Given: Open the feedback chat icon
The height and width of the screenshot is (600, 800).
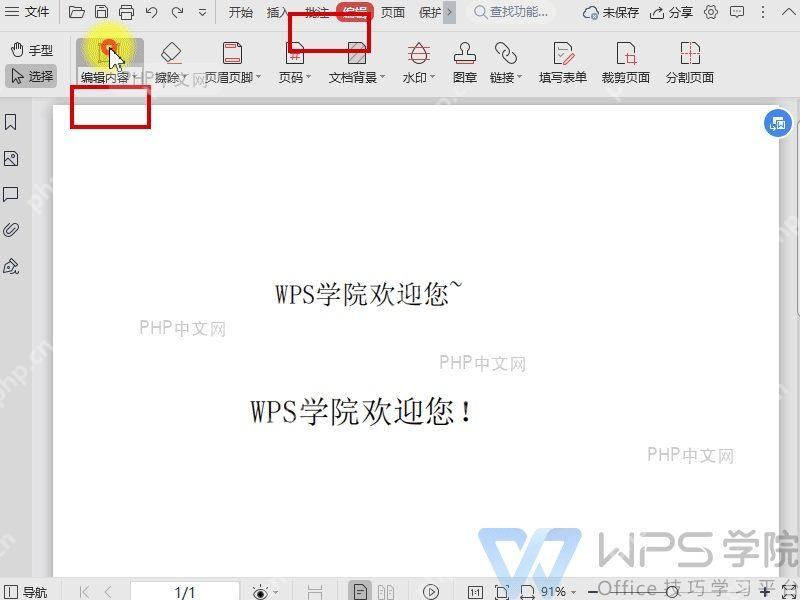Looking at the screenshot, I should pos(737,12).
